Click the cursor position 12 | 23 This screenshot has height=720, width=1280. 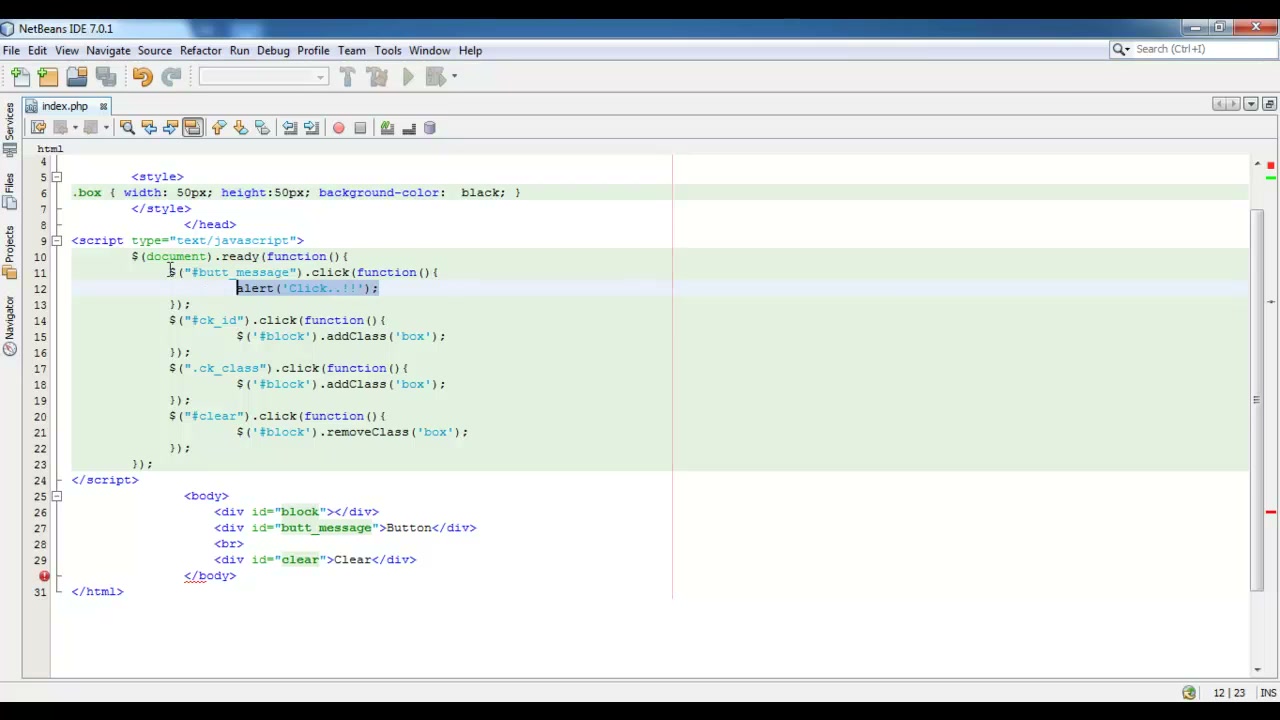coord(1229,693)
